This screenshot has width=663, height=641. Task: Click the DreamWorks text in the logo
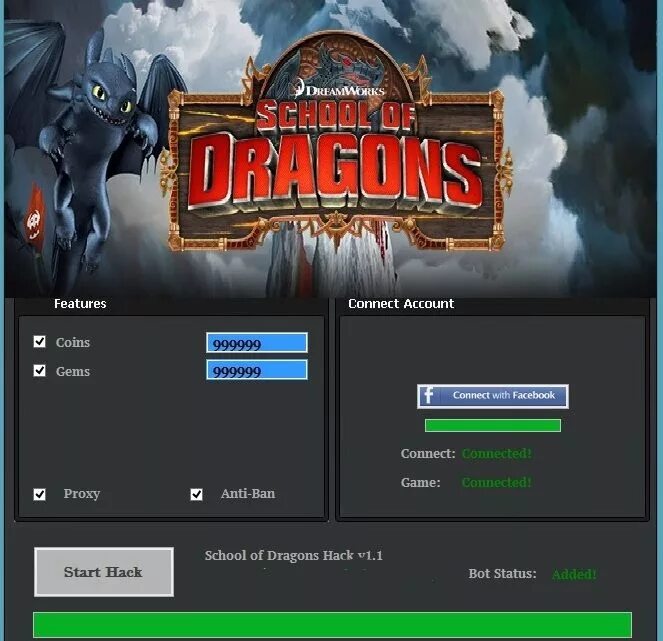(341, 90)
